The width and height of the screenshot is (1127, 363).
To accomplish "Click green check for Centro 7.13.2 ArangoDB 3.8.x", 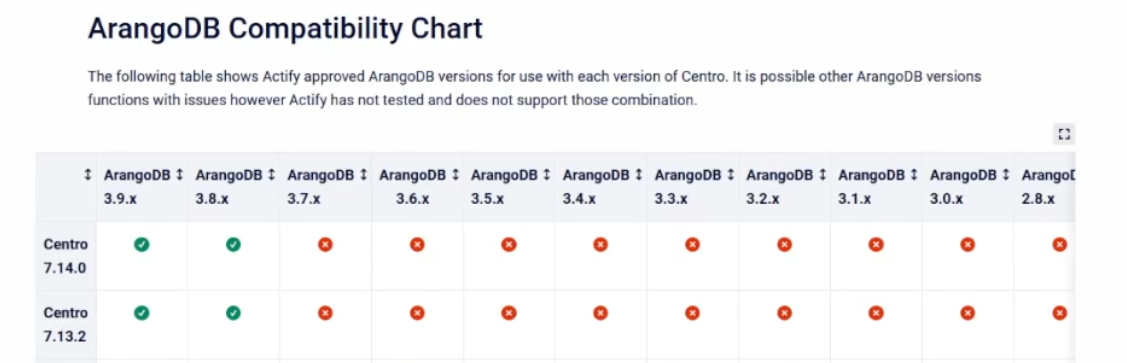I will point(233,313).
